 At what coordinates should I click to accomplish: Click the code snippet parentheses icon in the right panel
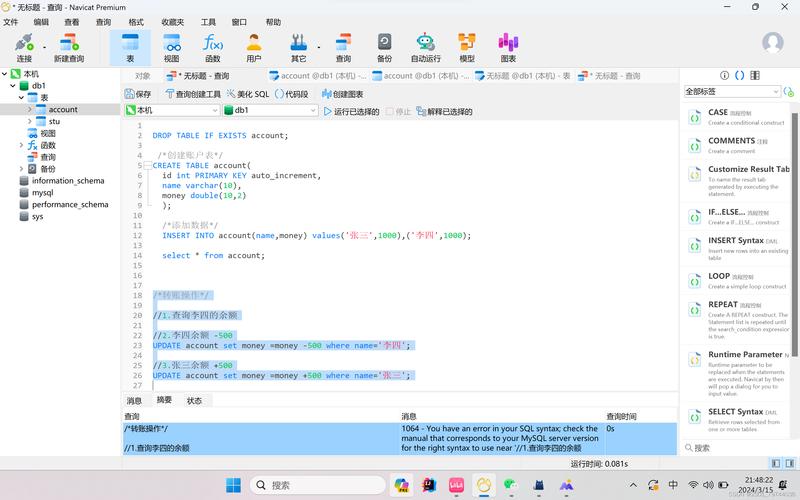pos(739,76)
